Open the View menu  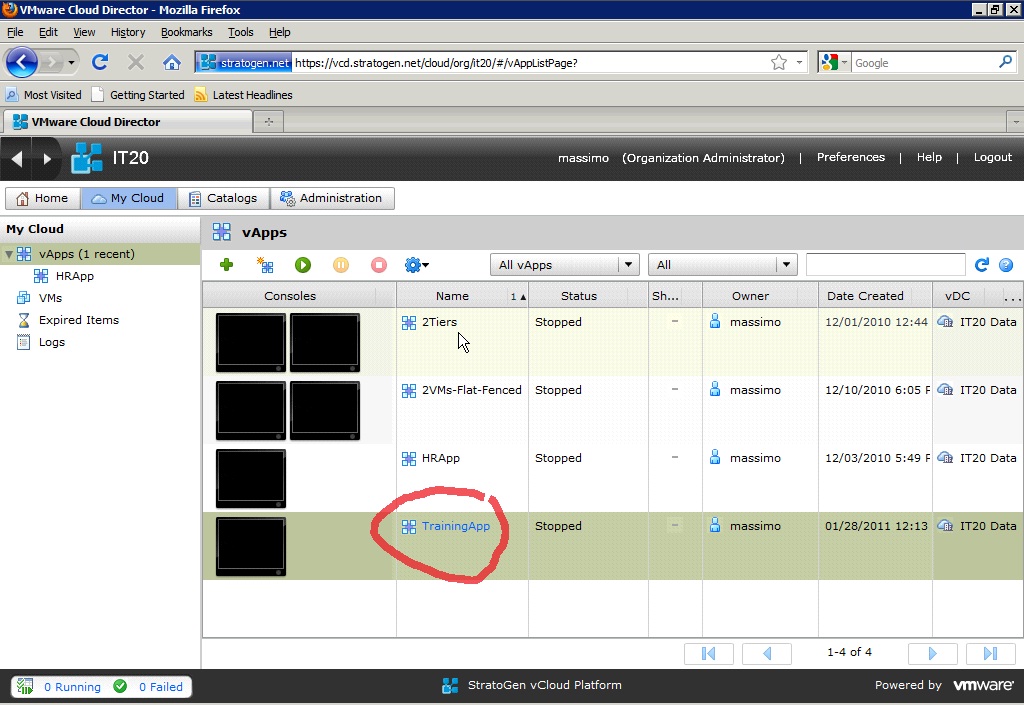(x=84, y=32)
